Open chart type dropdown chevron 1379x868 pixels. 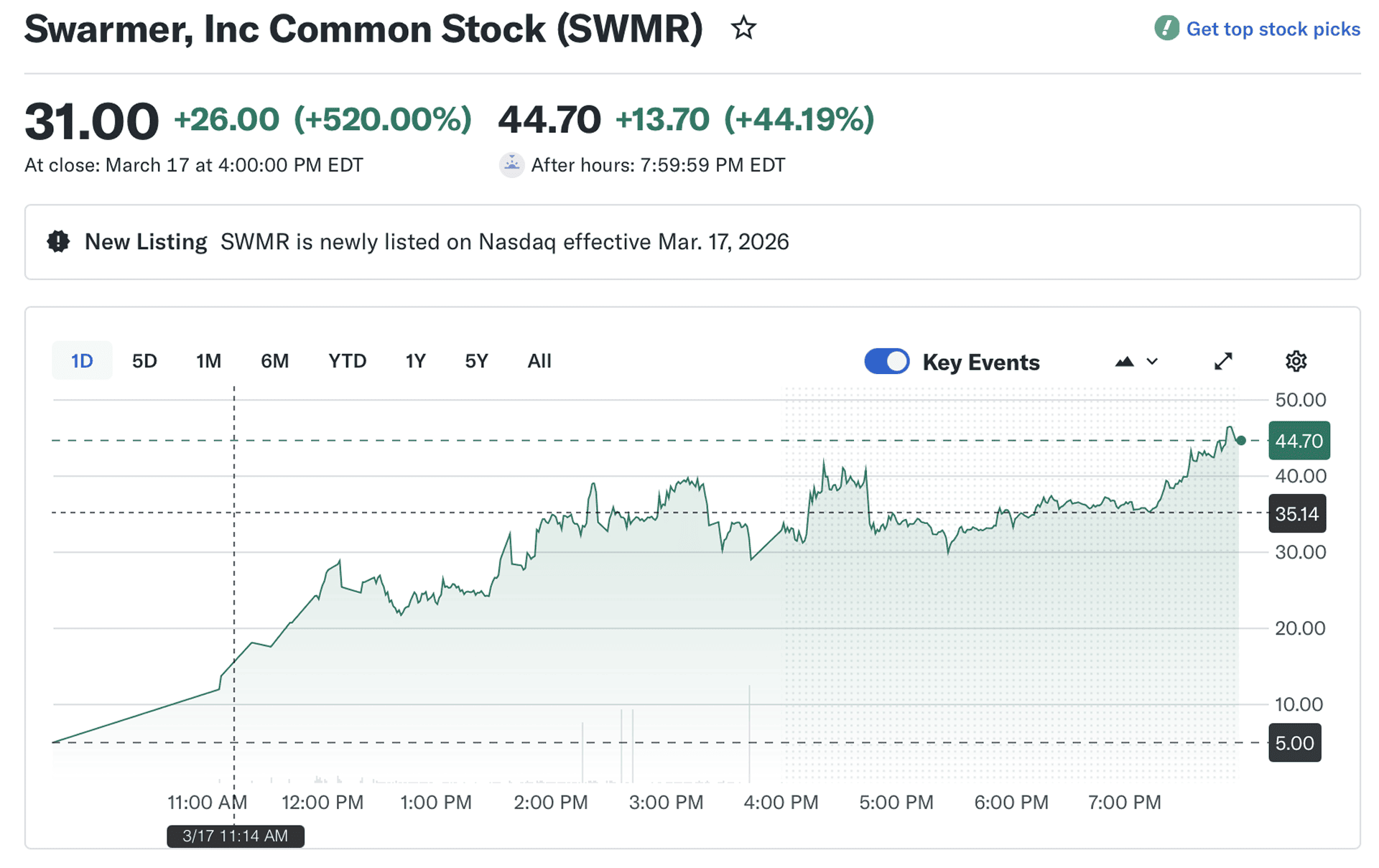pyautogui.click(x=1152, y=362)
